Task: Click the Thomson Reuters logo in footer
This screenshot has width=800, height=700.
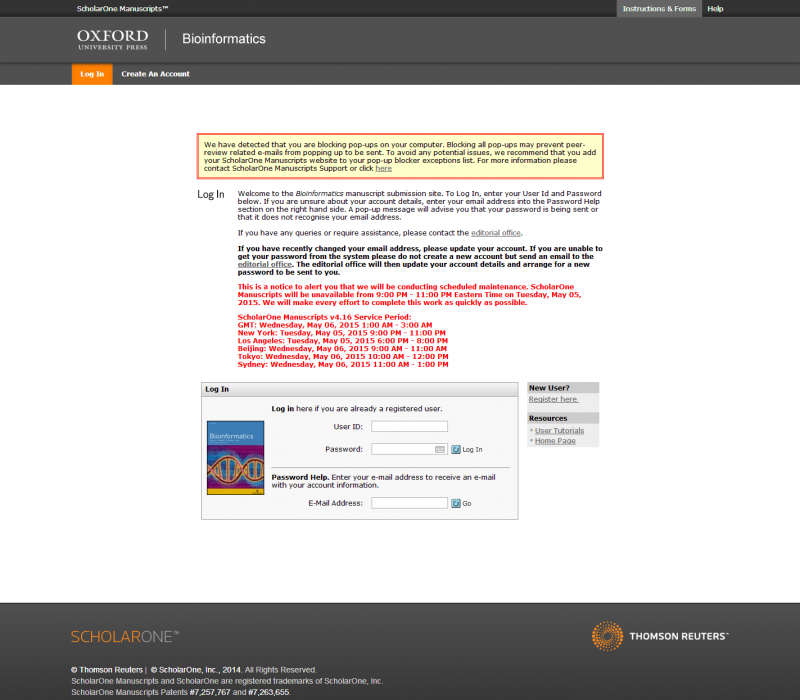Action: [660, 636]
